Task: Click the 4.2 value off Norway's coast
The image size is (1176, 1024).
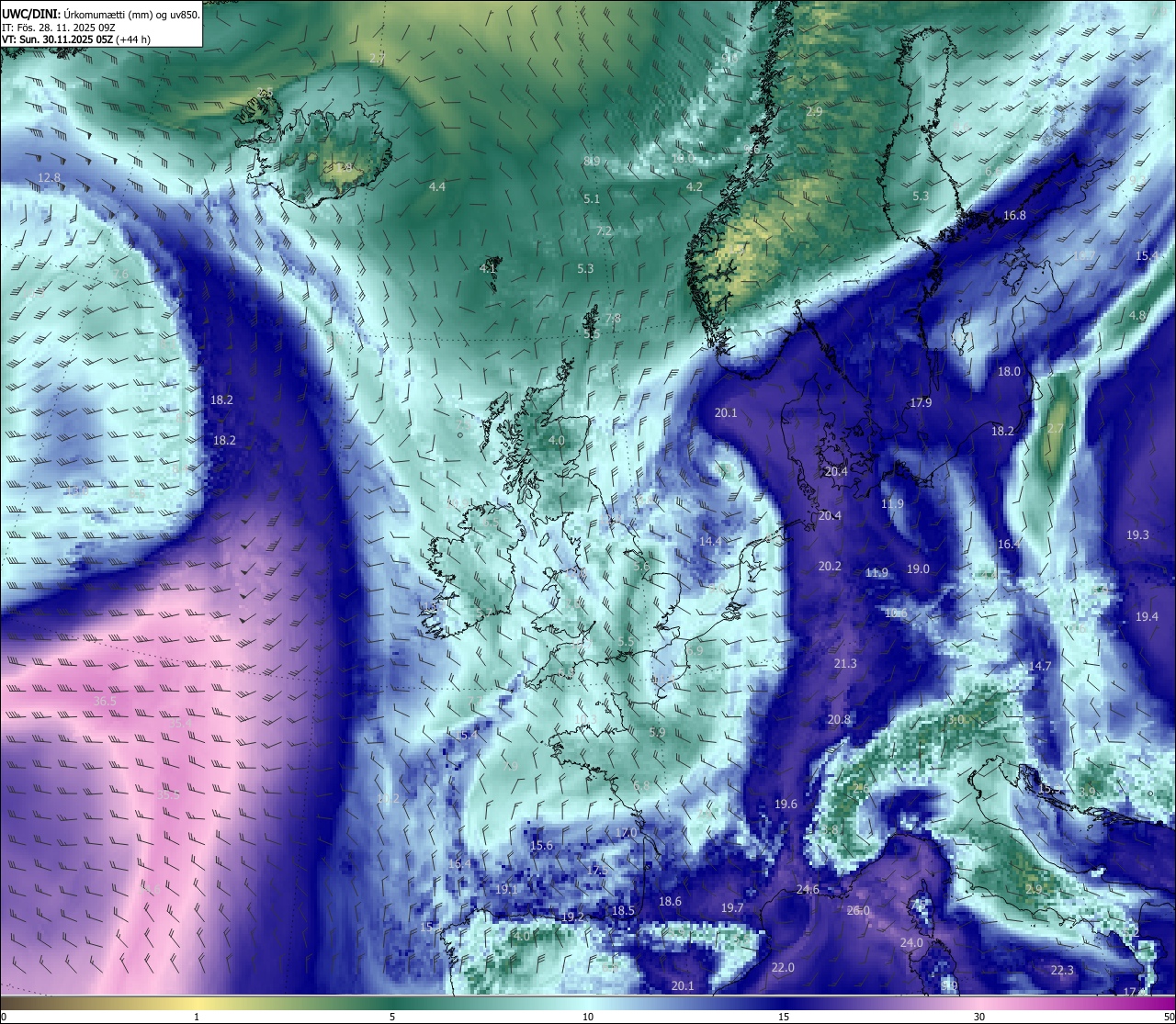Action: (695, 186)
